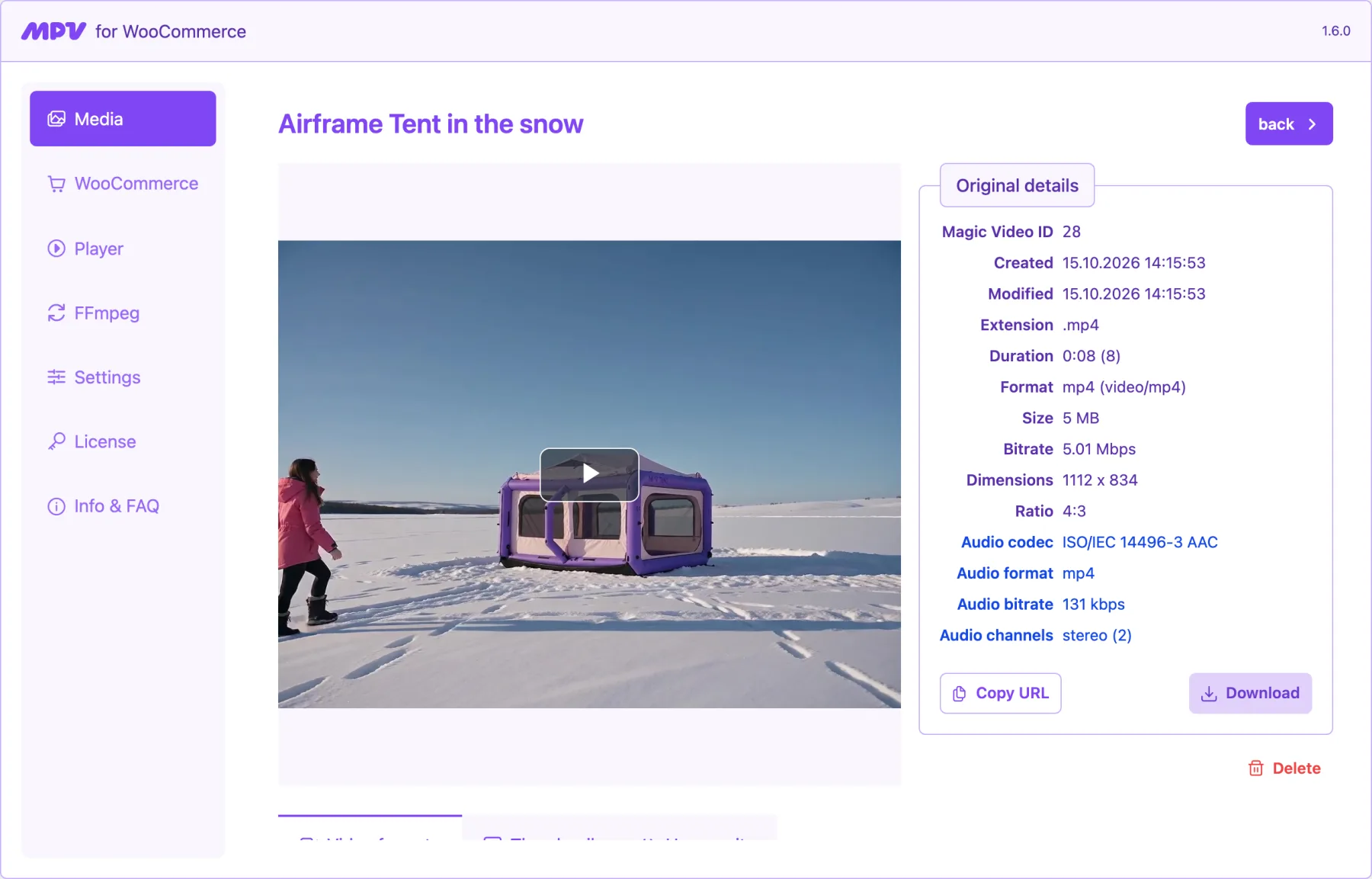Open the Media section in sidebar
This screenshot has height=879, width=1372.
(123, 119)
